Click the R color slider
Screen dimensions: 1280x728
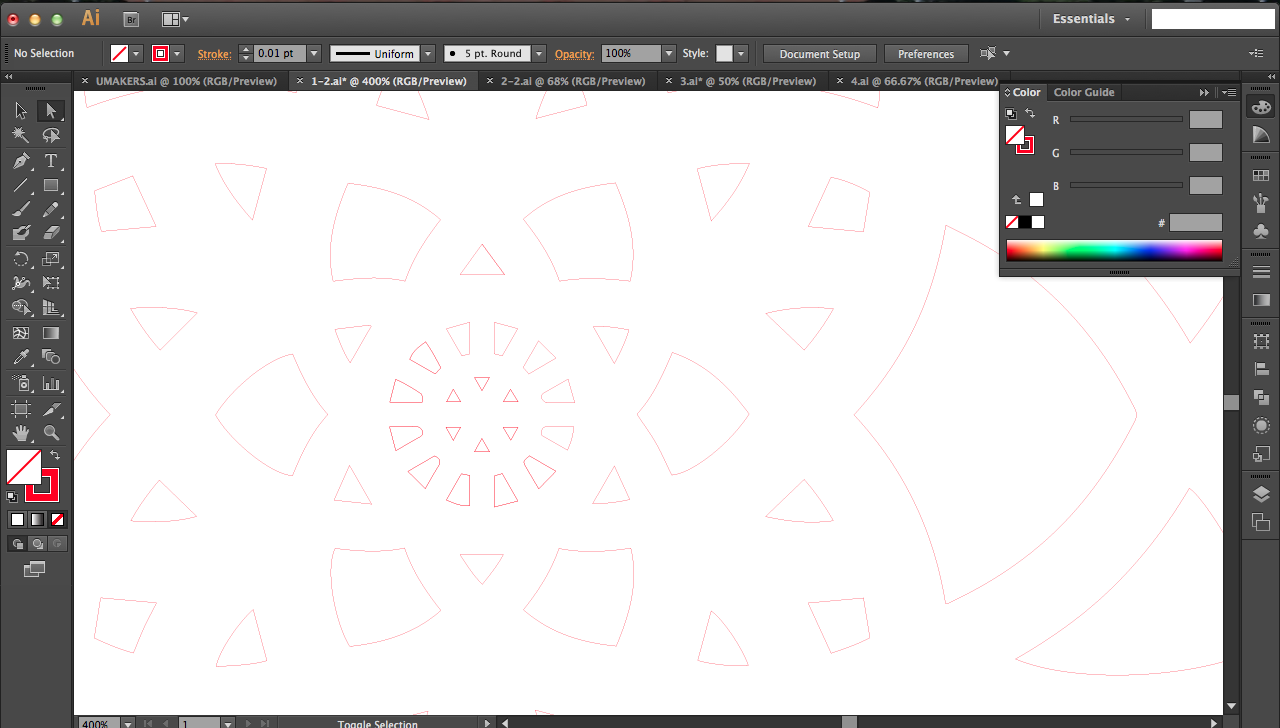pyautogui.click(x=1126, y=120)
